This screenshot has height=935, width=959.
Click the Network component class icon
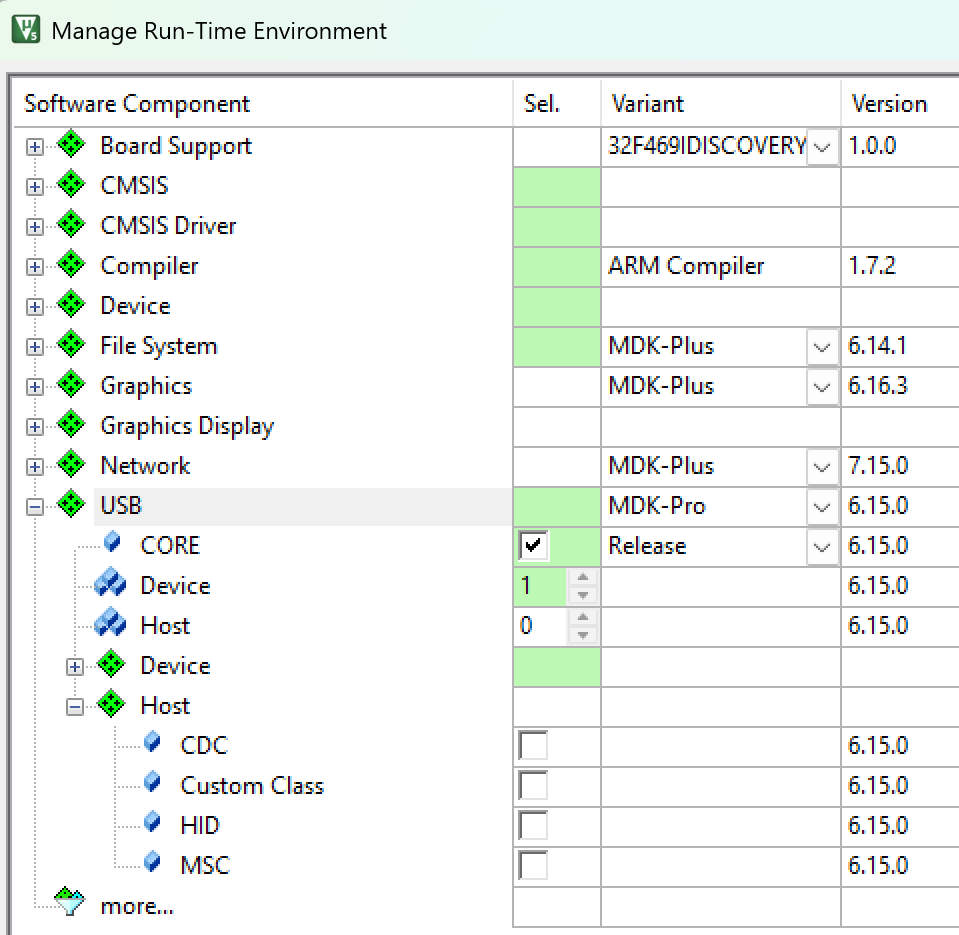72,464
